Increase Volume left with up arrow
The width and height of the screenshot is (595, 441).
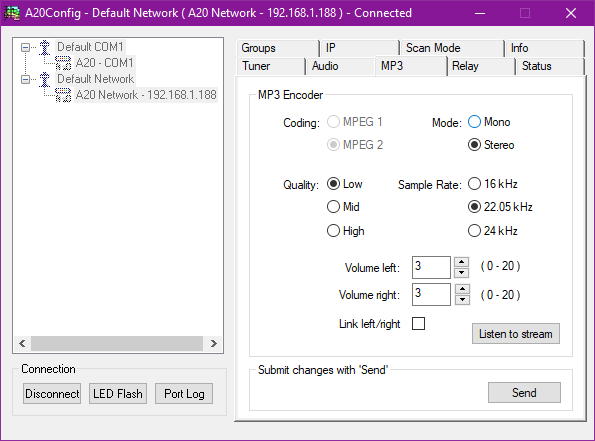click(x=461, y=262)
